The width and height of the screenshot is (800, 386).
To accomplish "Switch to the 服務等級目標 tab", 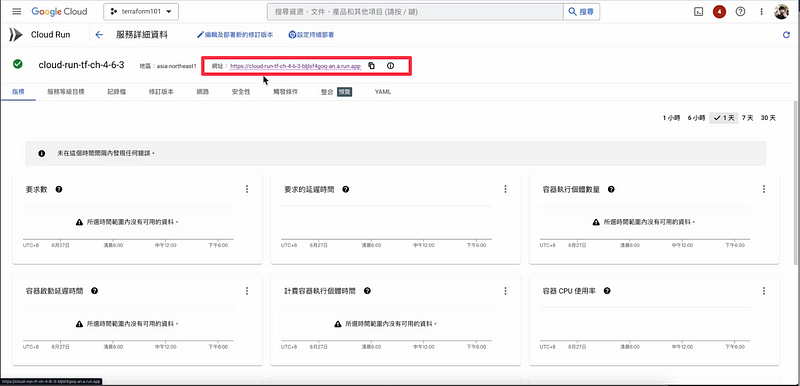I will [x=66, y=92].
